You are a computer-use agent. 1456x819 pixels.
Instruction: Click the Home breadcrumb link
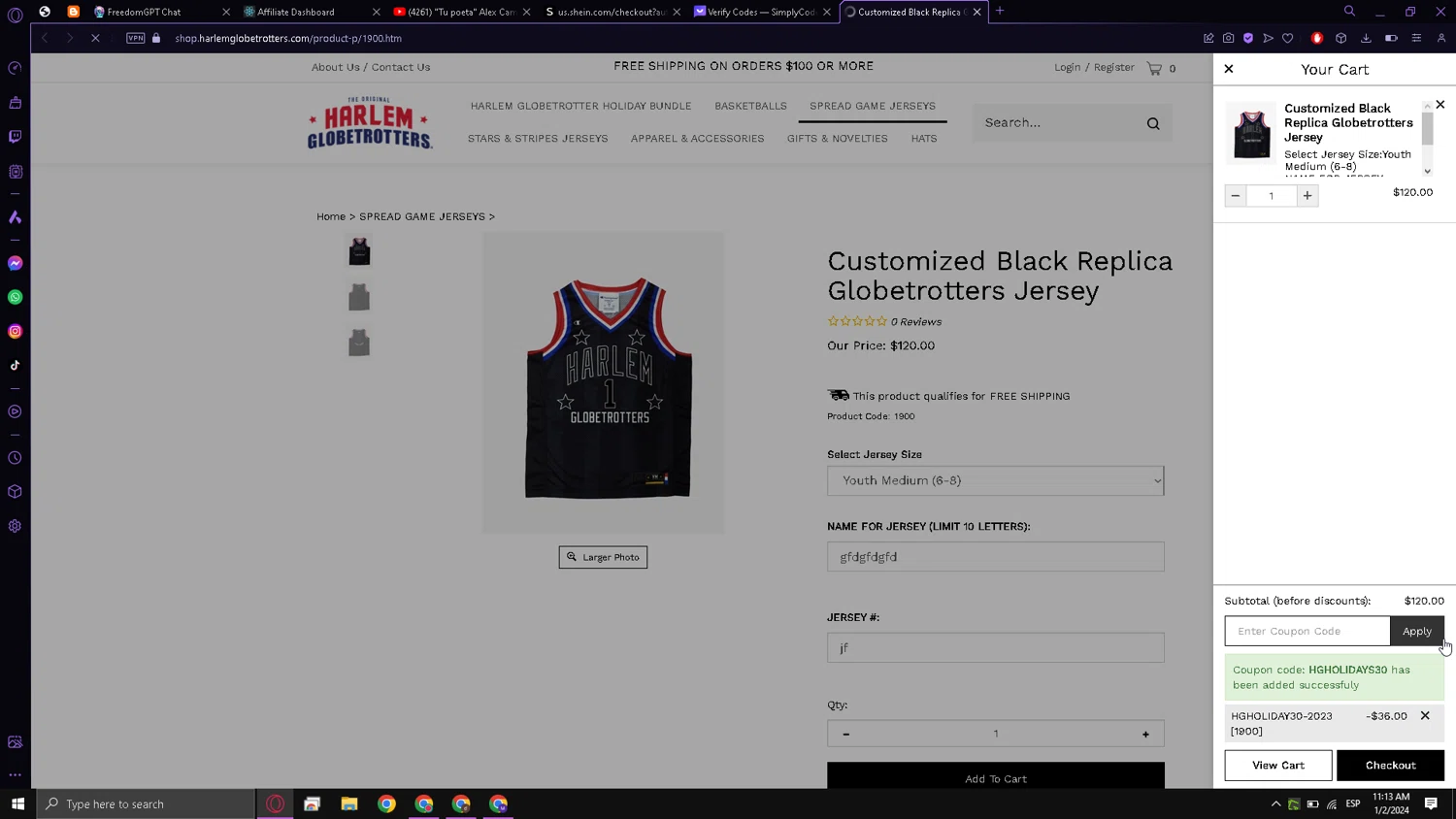point(331,216)
